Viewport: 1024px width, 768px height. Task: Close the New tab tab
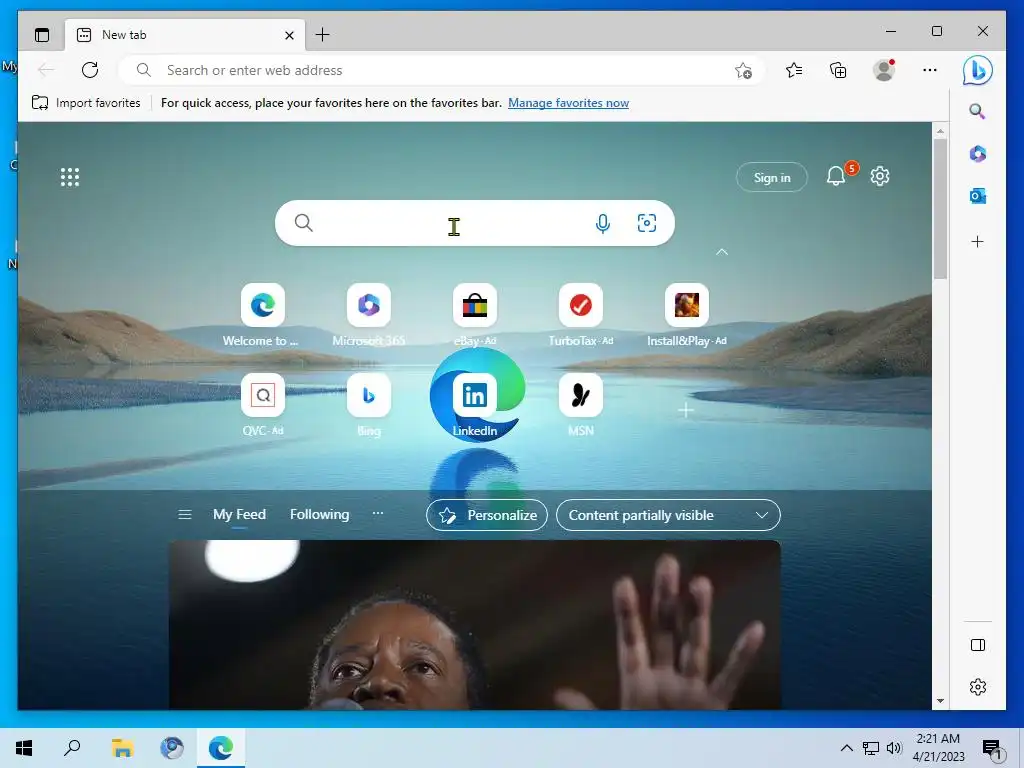tap(289, 35)
